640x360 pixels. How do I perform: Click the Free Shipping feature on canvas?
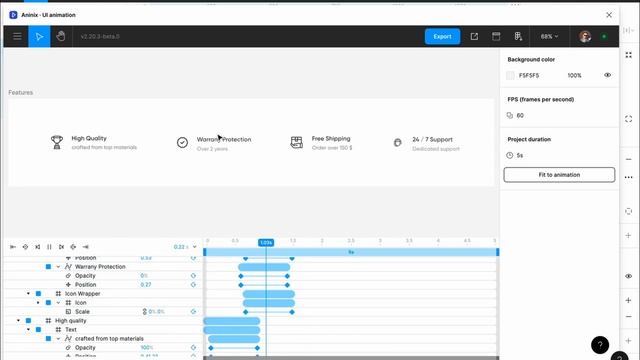pyautogui.click(x=321, y=143)
